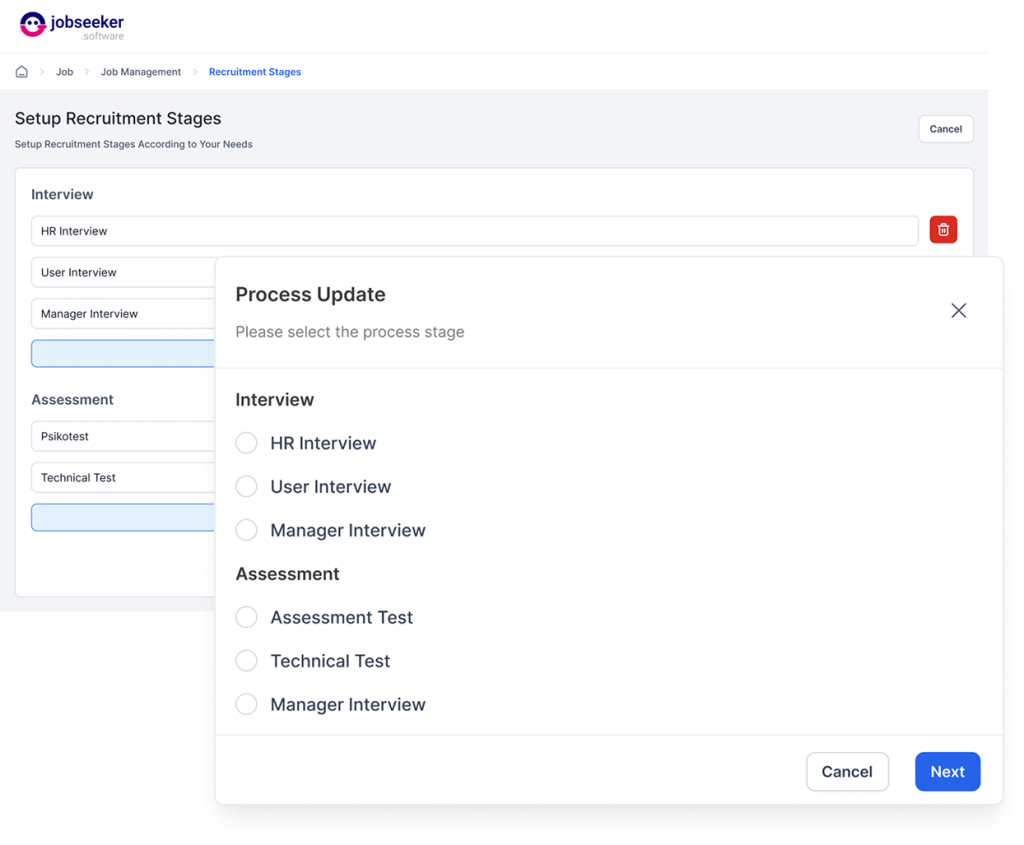
Task: Select HR Interview radio button
Action: coord(246,443)
